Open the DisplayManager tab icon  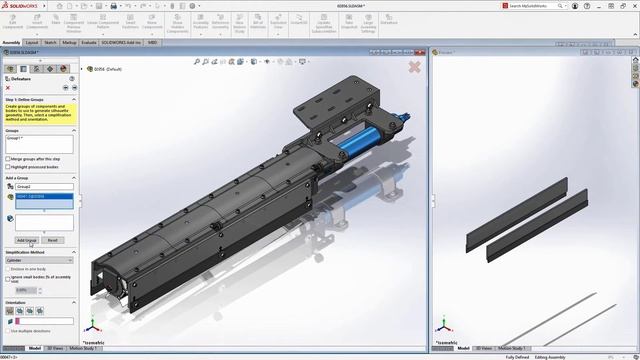(x=63, y=69)
